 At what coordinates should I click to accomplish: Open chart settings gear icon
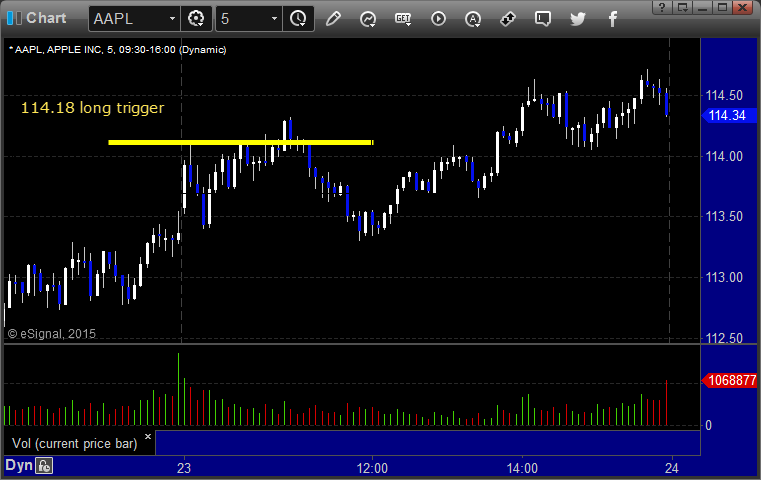(x=196, y=19)
